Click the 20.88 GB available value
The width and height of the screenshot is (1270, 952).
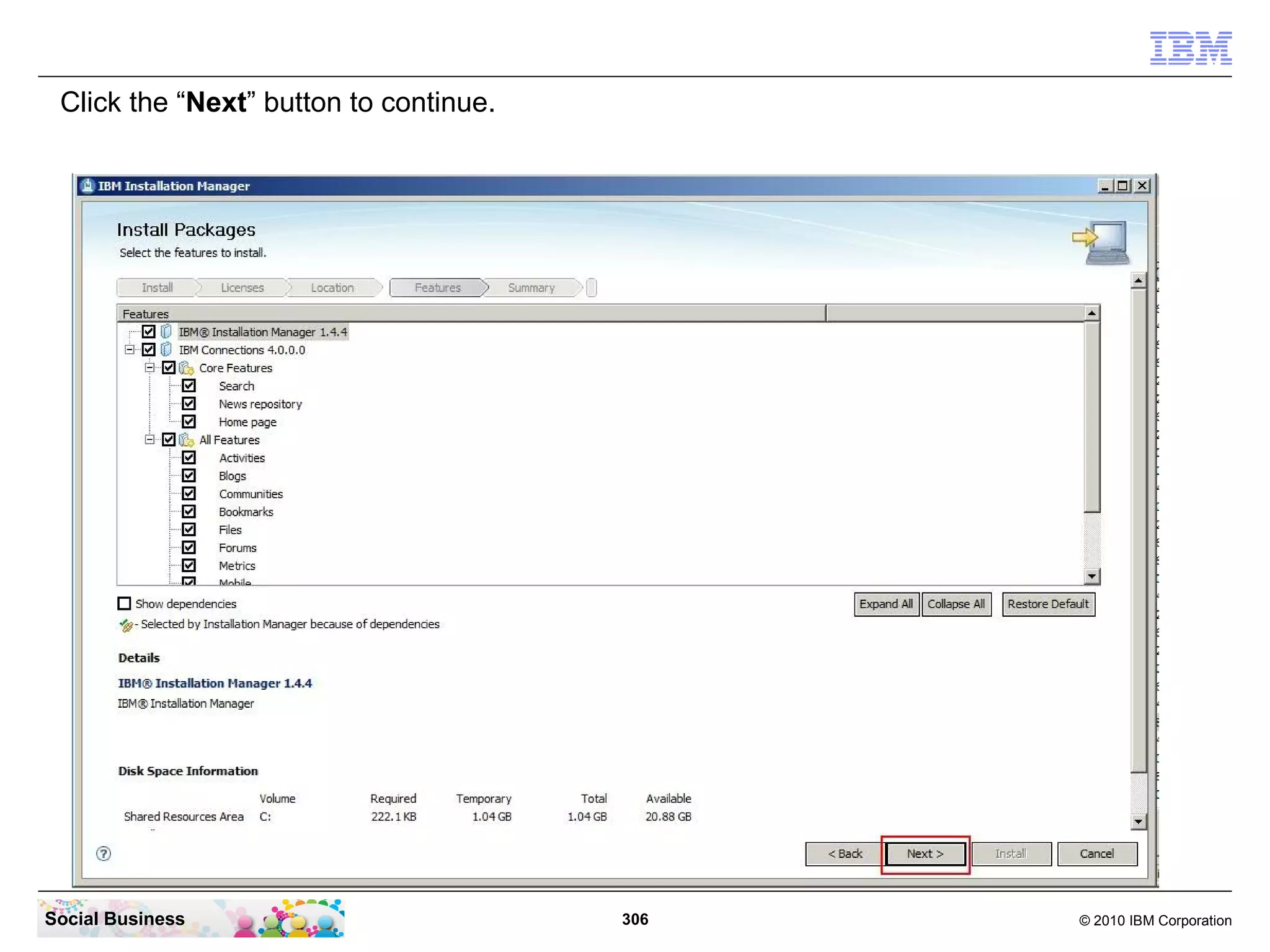(668, 817)
